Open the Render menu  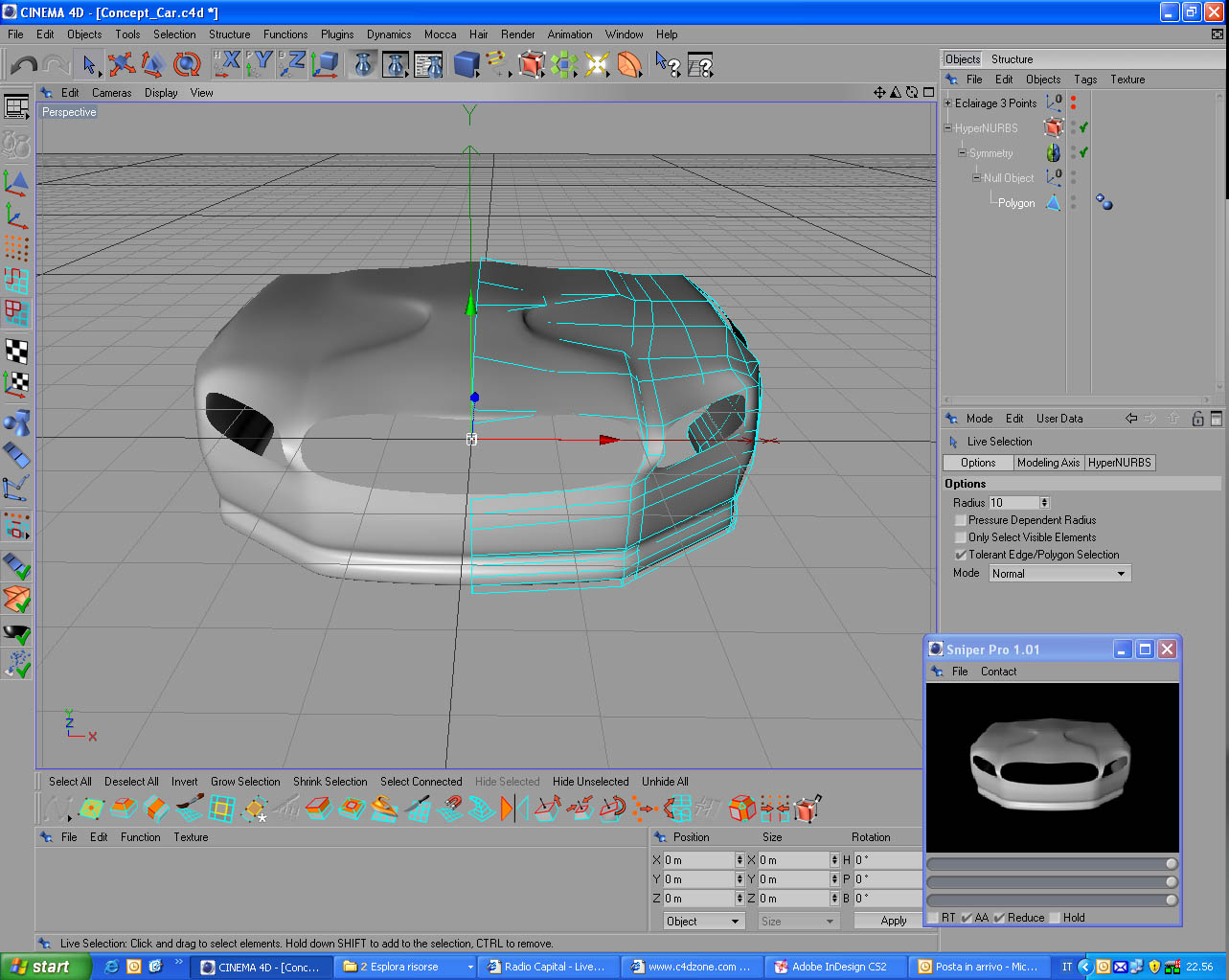pyautogui.click(x=518, y=34)
